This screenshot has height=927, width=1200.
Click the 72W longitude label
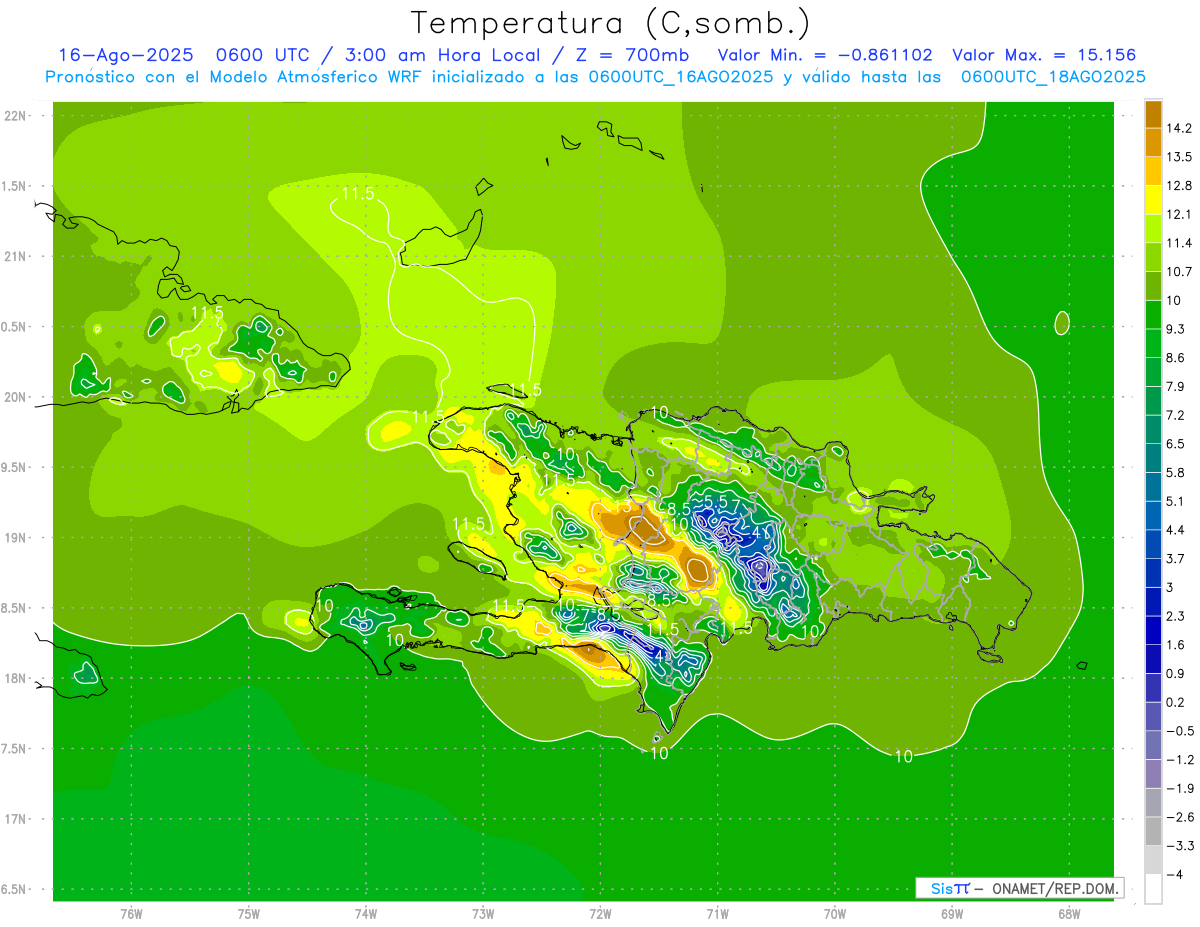[x=600, y=914]
